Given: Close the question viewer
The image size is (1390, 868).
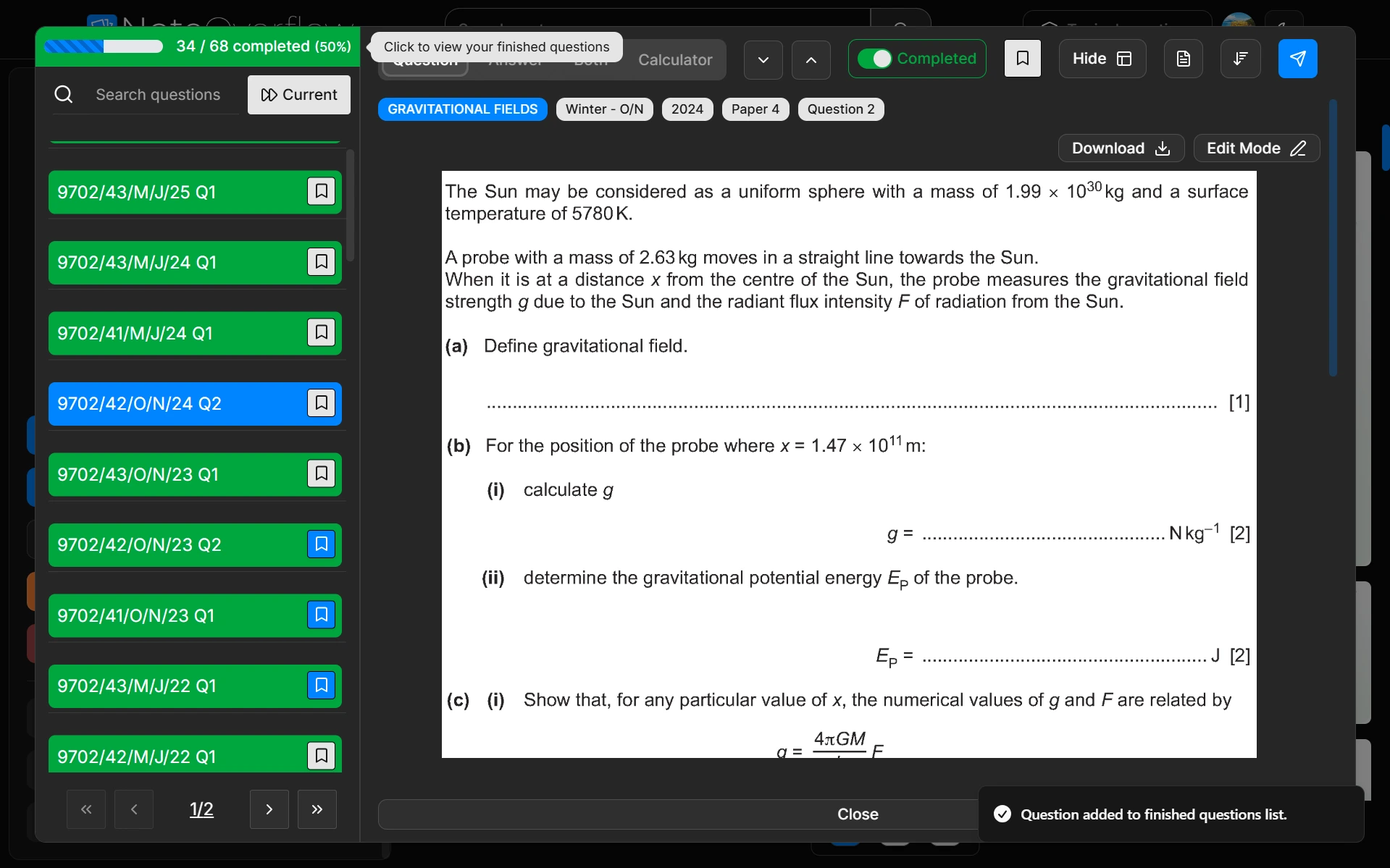Looking at the screenshot, I should pos(858,814).
